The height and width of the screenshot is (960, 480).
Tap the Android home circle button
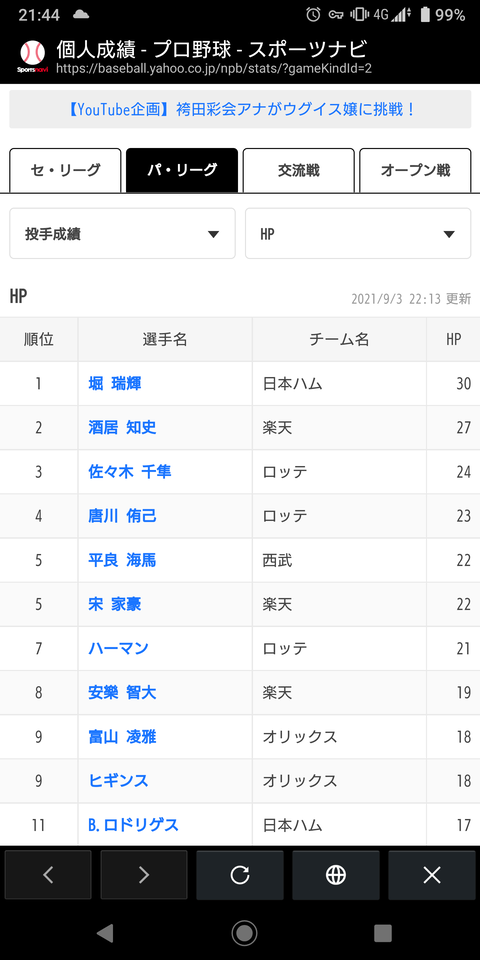click(244, 933)
